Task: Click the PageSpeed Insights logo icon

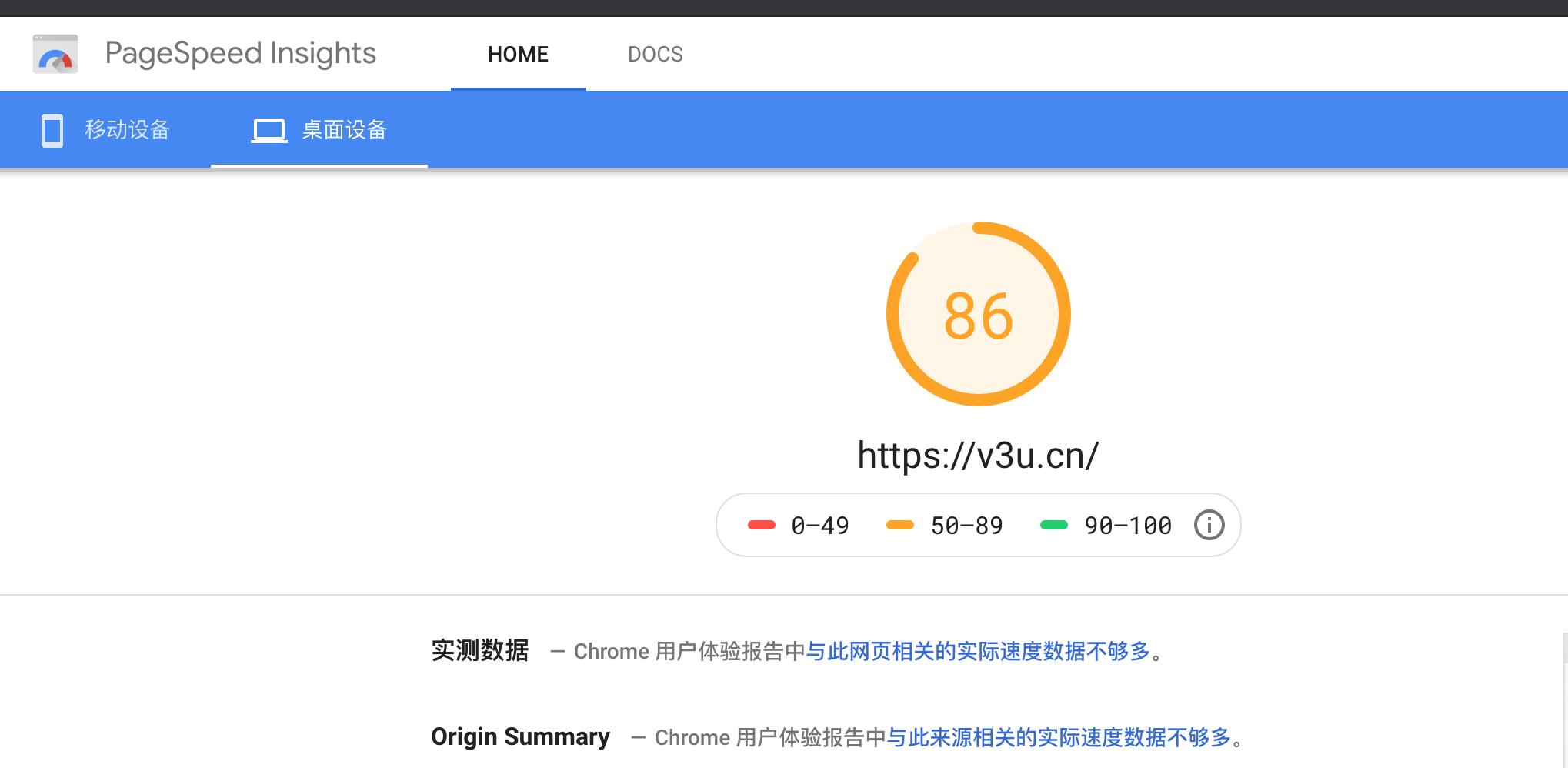Action: 55,53
